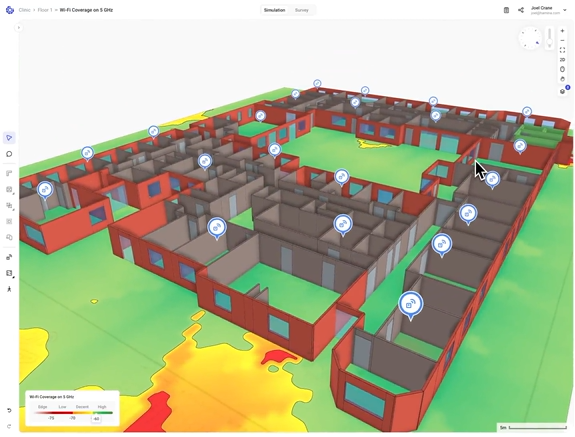
Task: Zoom in with the plus button
Action: [563, 31]
